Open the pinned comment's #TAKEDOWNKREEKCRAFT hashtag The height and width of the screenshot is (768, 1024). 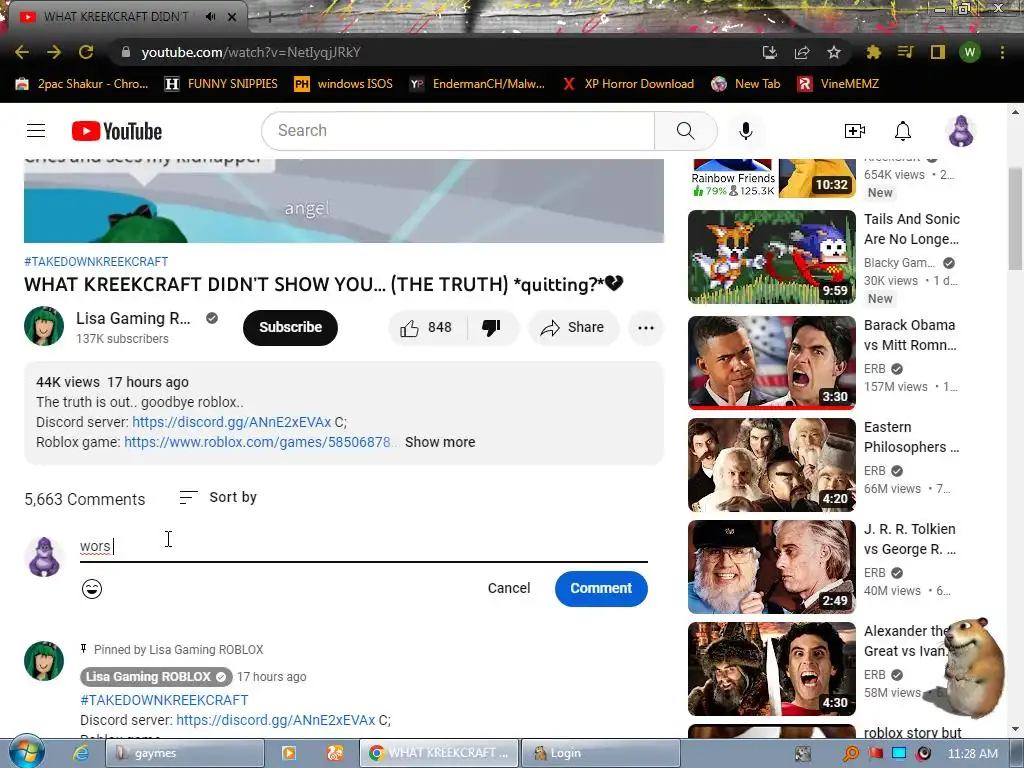164,699
